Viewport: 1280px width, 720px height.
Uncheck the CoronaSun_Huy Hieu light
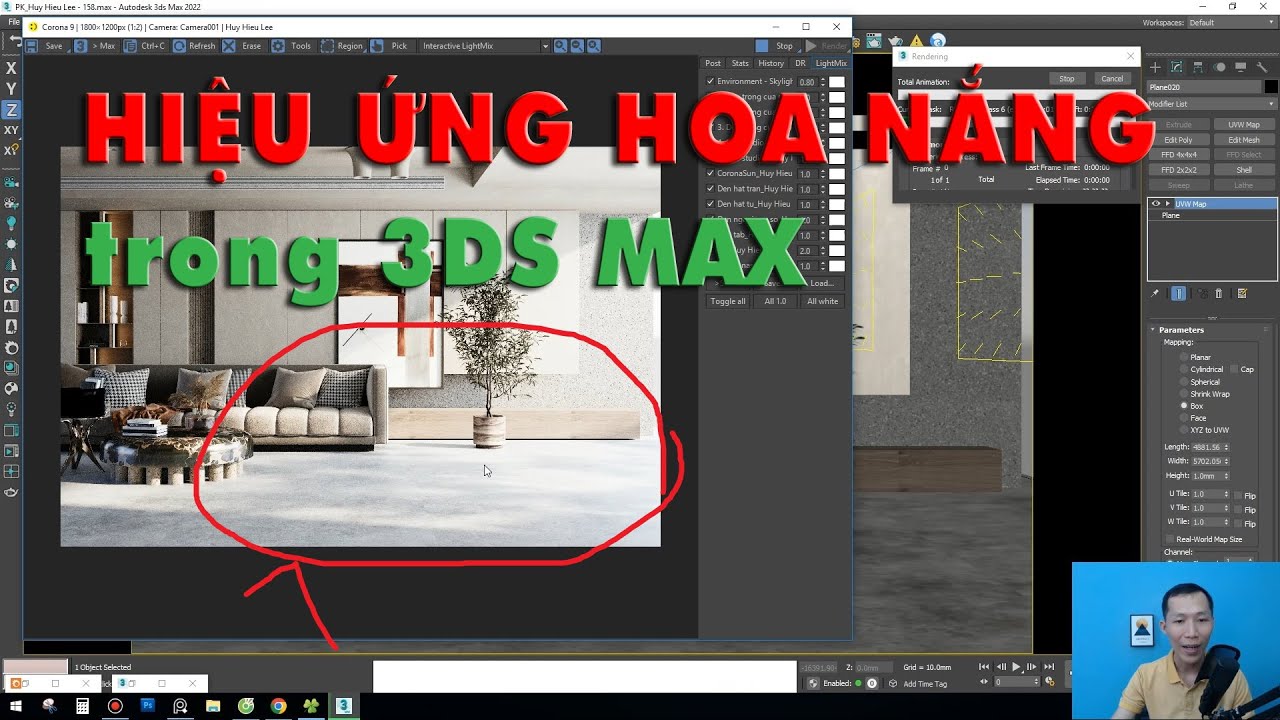[x=710, y=173]
